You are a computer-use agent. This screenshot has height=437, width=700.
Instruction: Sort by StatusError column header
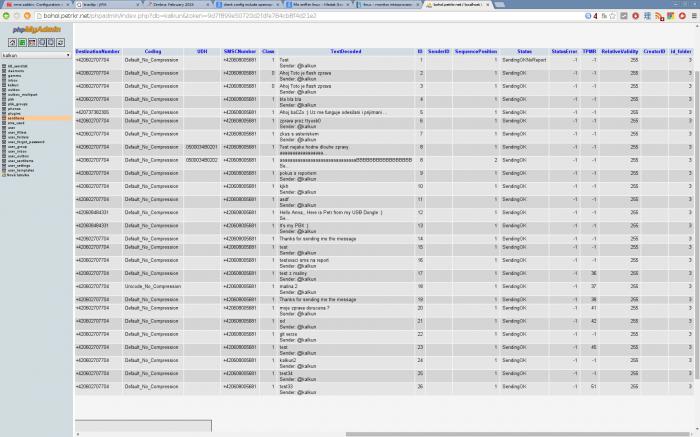(x=564, y=52)
